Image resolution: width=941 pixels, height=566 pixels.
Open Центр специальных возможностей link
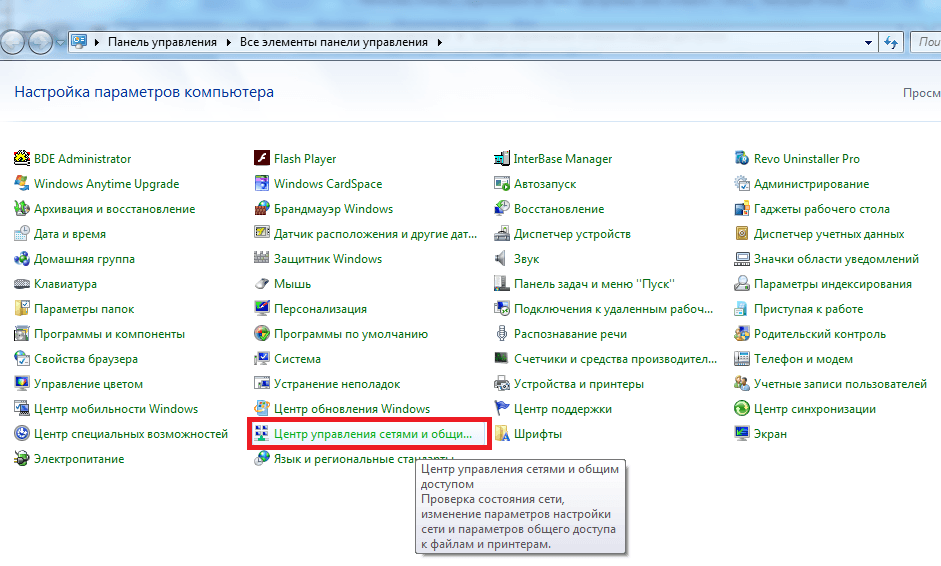(x=131, y=434)
